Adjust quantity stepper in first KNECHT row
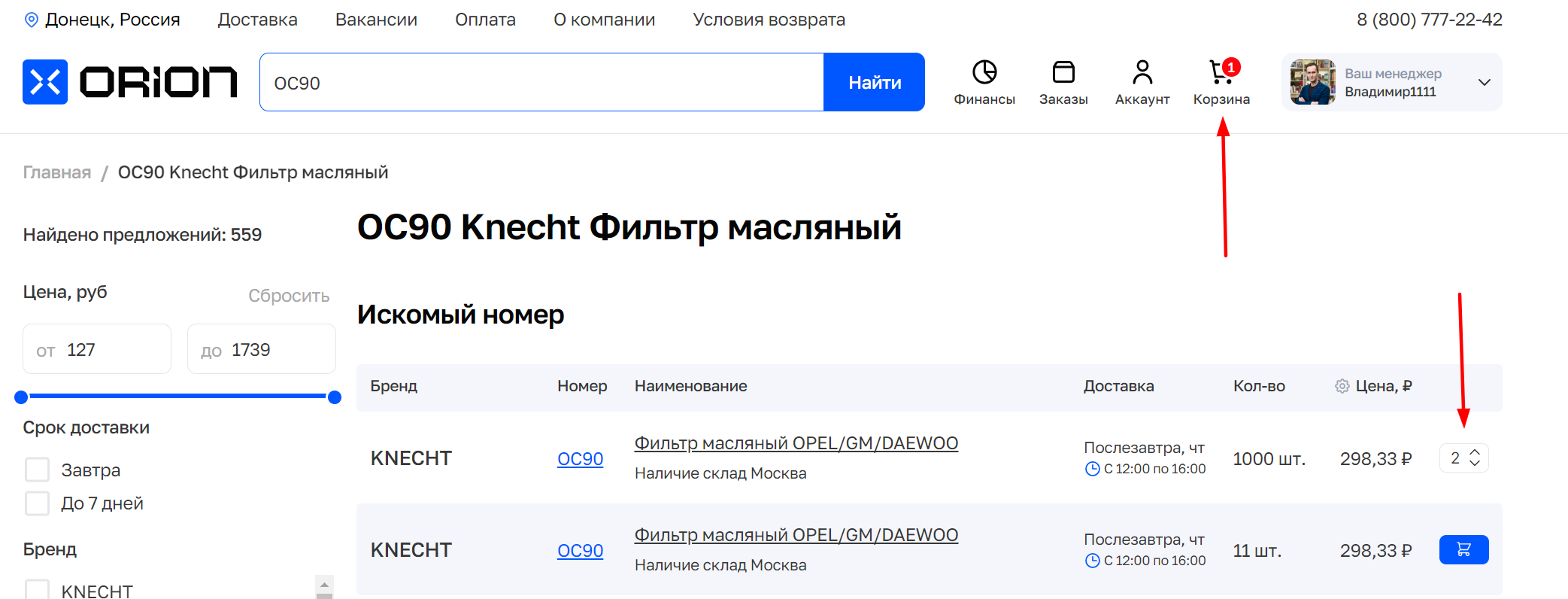 coord(1474,458)
